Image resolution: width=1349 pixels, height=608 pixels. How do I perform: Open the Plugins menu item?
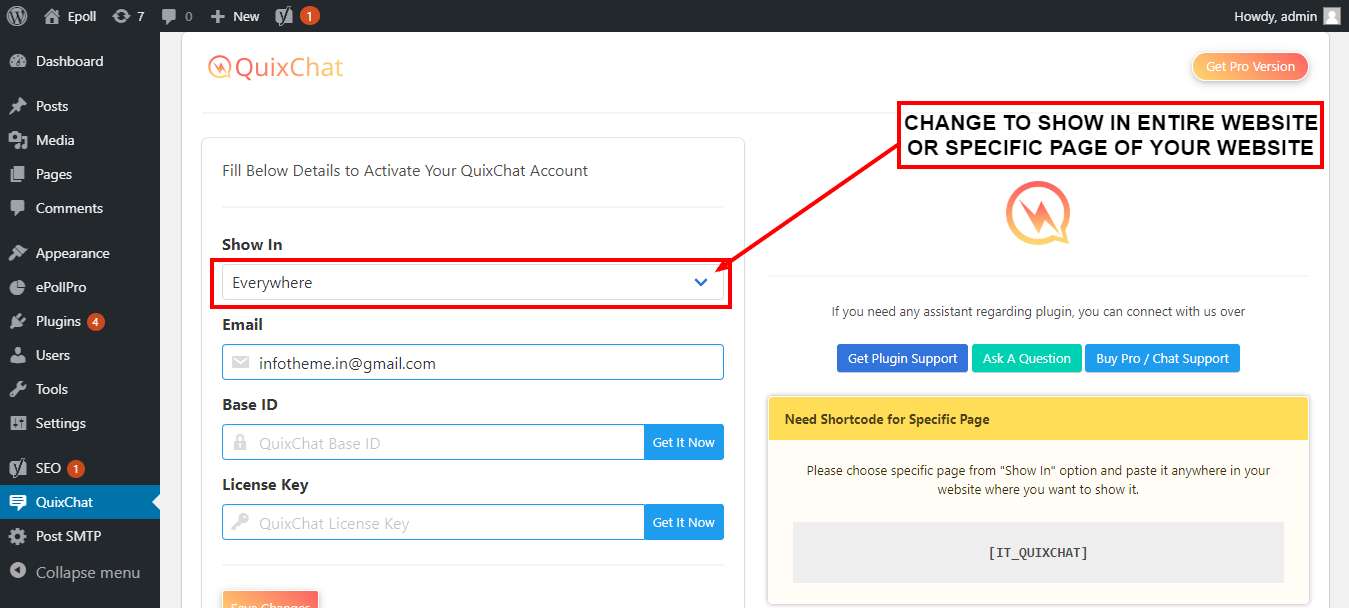coord(58,321)
